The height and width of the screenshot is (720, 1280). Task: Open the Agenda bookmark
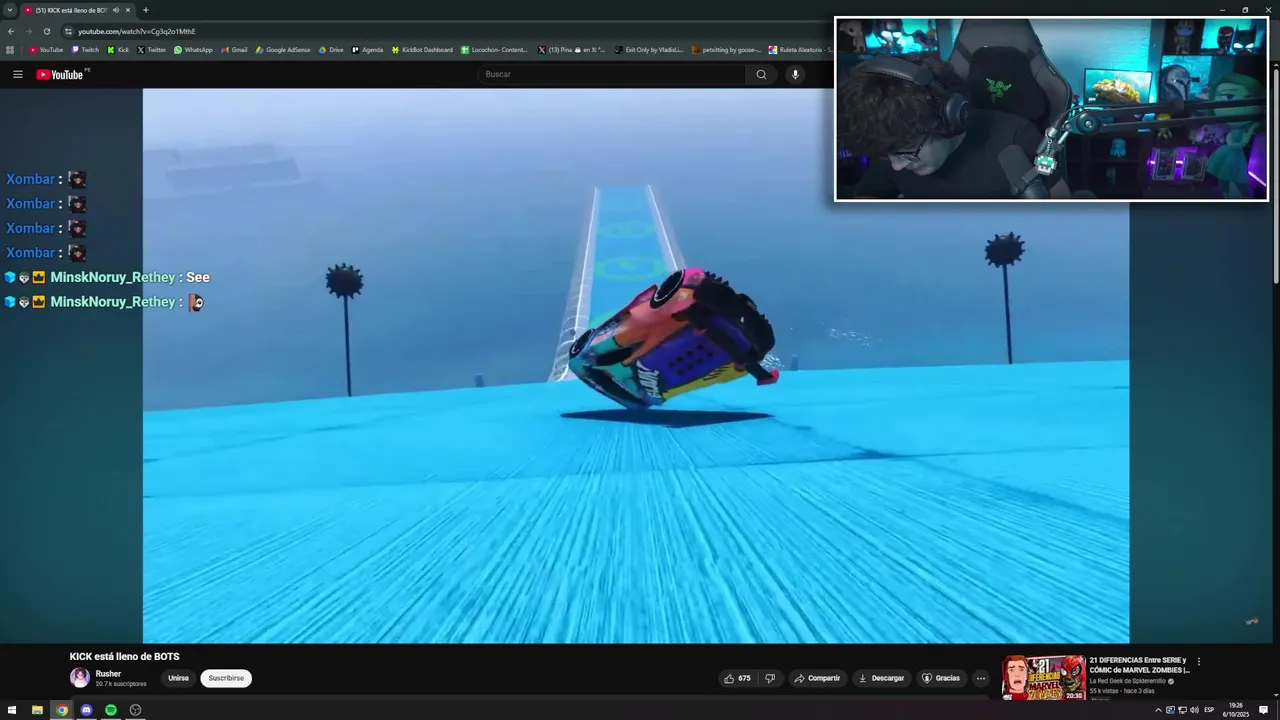click(367, 49)
